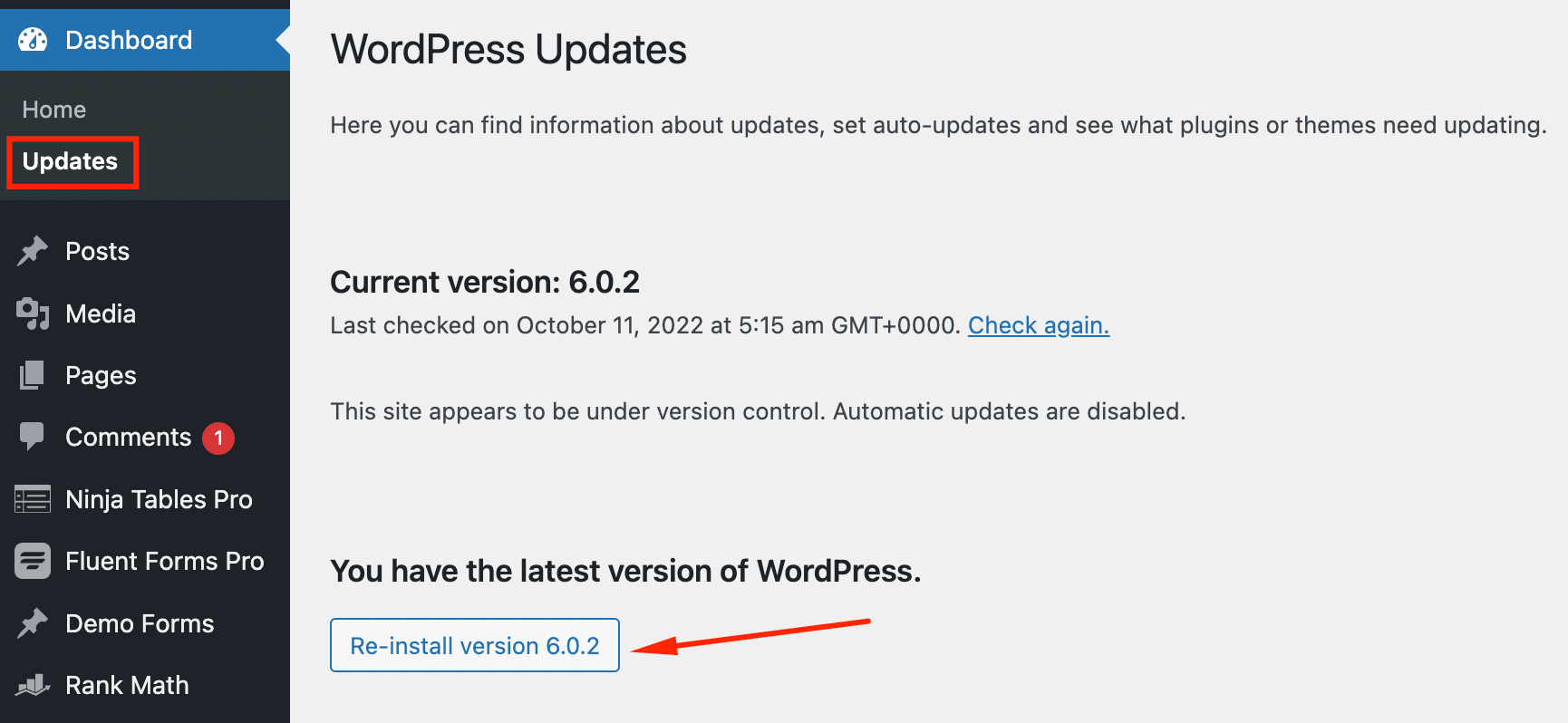Viewport: 1568px width, 723px height.
Task: Go to Home in the sidebar
Action: (53, 109)
